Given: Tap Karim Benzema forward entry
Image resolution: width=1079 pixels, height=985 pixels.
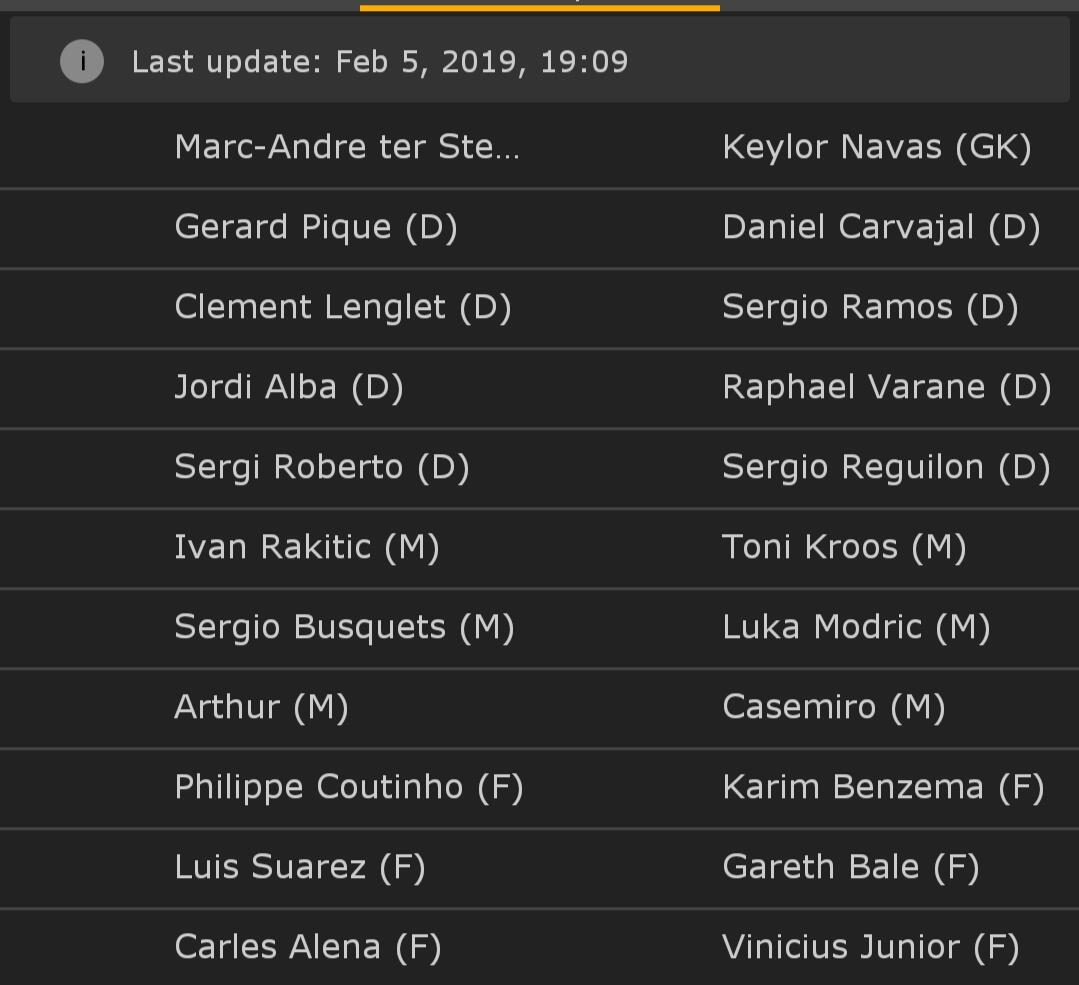Looking at the screenshot, I should click(x=883, y=788).
